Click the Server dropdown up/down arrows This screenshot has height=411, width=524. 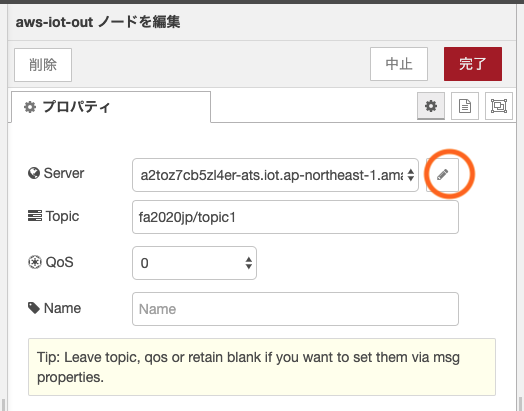point(411,175)
